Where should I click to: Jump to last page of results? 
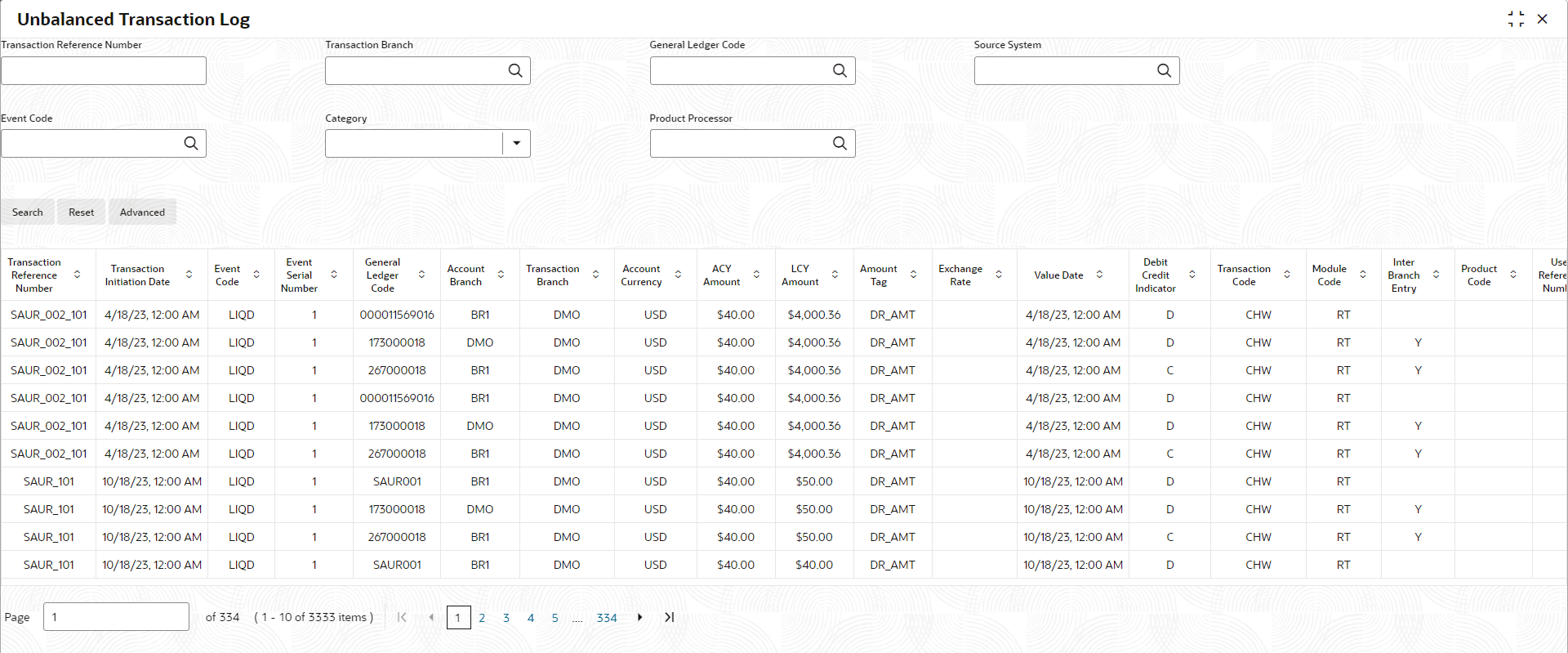pos(670,618)
